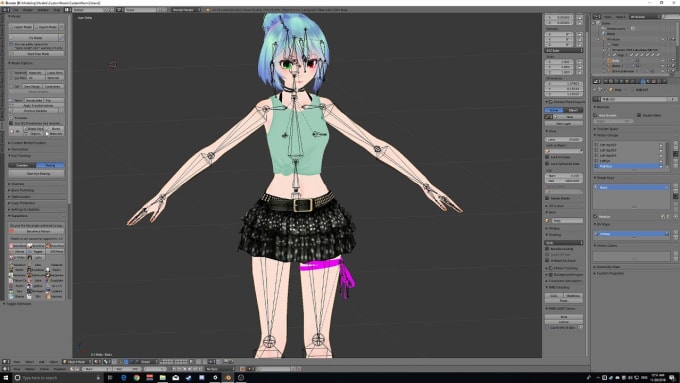Toggle Backface Culling checkbox
The image size is (680, 383).
[x=547, y=249]
